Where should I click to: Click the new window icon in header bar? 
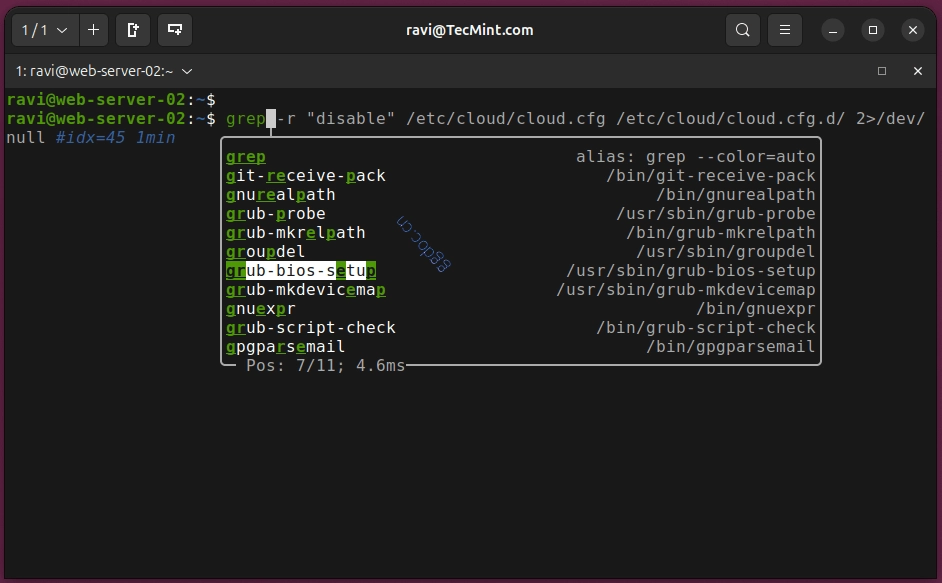click(x=175, y=30)
